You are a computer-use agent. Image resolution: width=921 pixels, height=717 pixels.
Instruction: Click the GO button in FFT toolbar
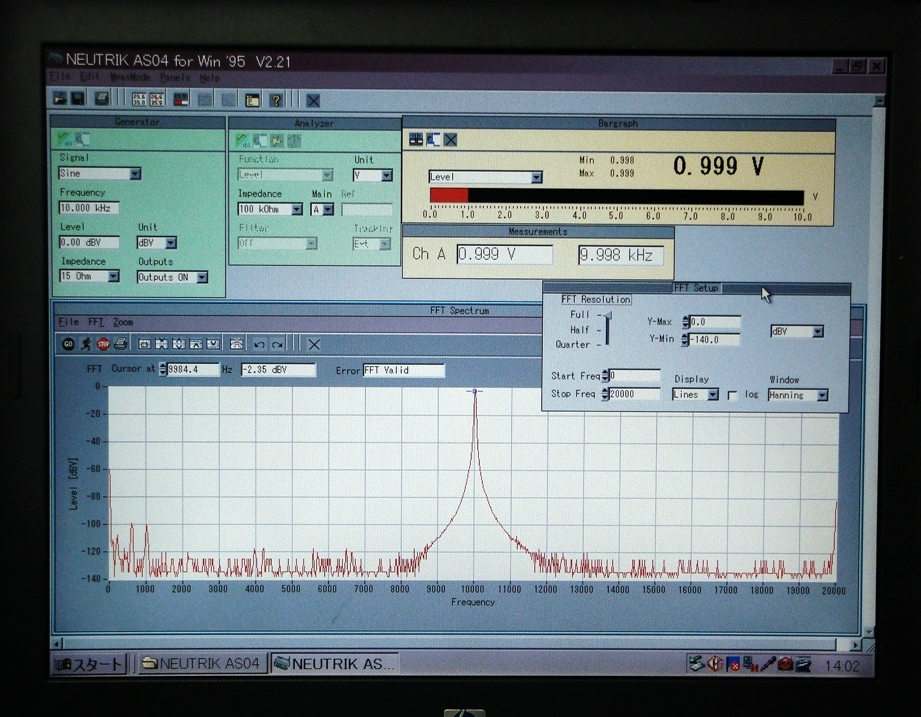click(68, 344)
